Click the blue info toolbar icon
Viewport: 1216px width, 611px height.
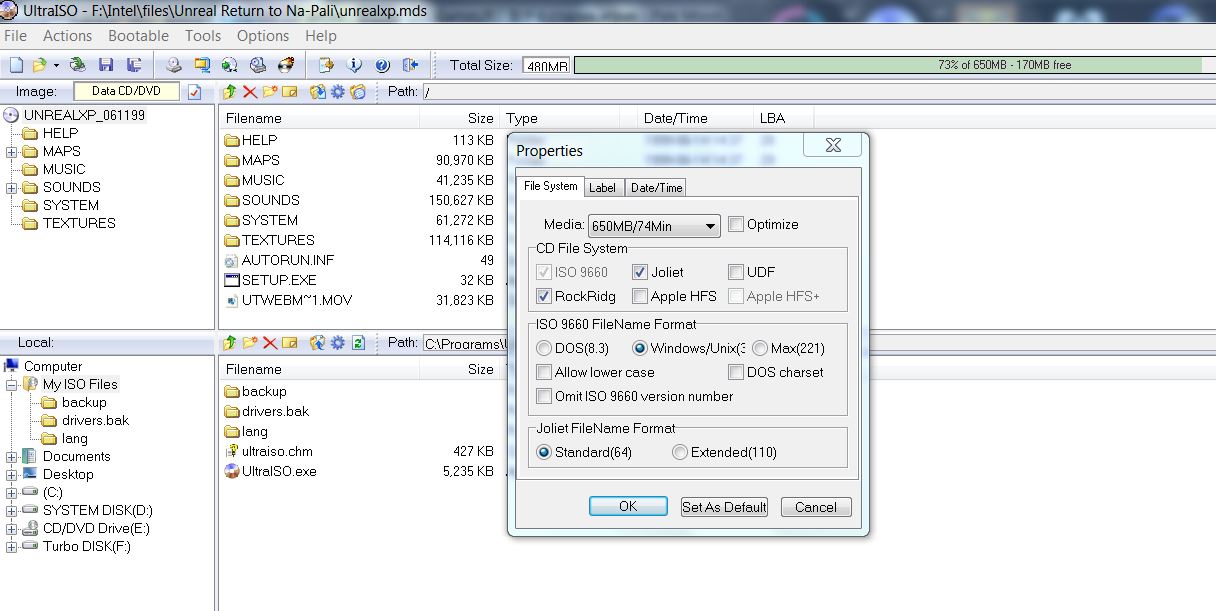point(354,65)
